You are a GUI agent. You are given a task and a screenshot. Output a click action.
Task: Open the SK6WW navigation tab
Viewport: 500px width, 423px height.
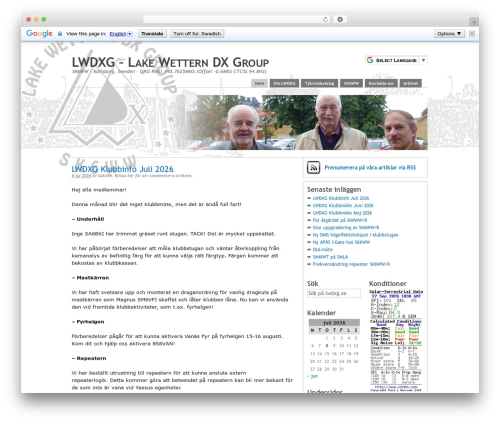pos(351,83)
